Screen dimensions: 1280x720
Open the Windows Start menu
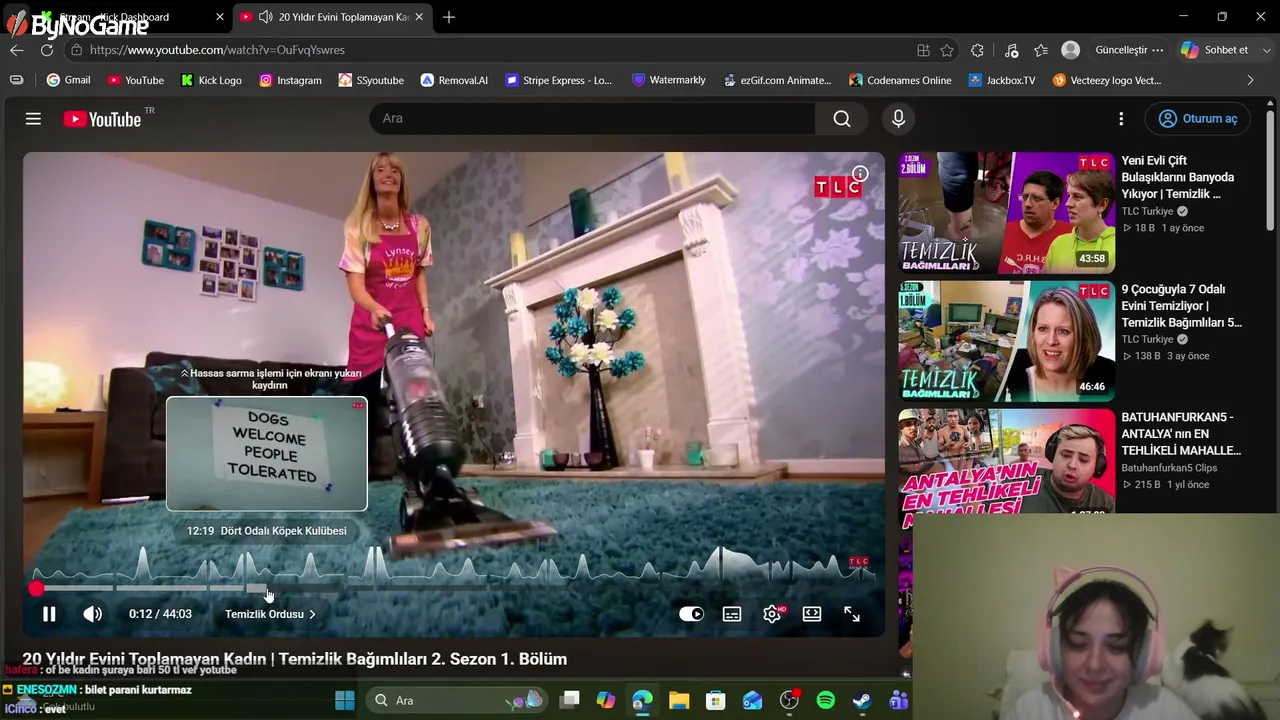345,700
